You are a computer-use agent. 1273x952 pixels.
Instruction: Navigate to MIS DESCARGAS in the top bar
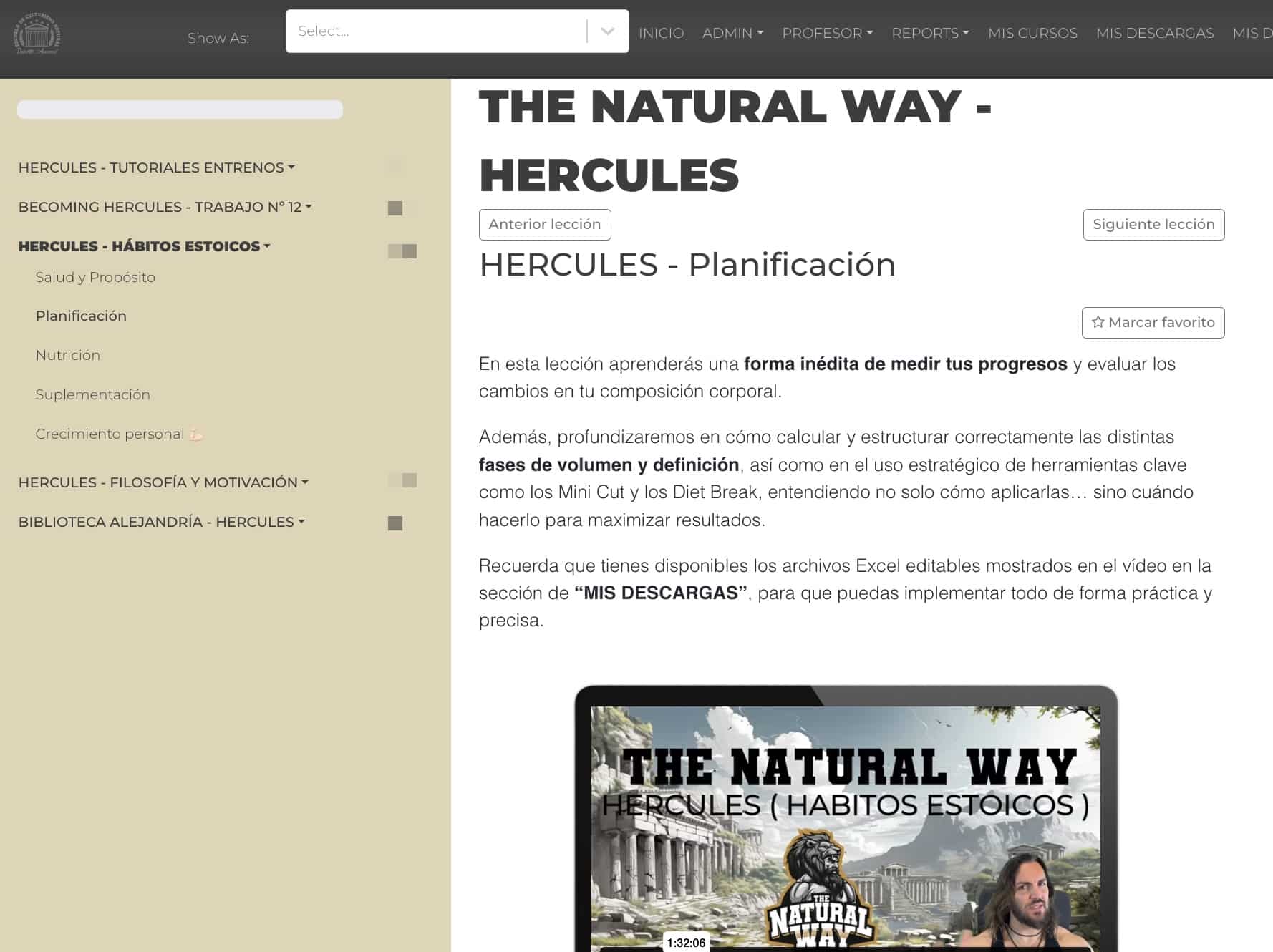coord(1155,33)
